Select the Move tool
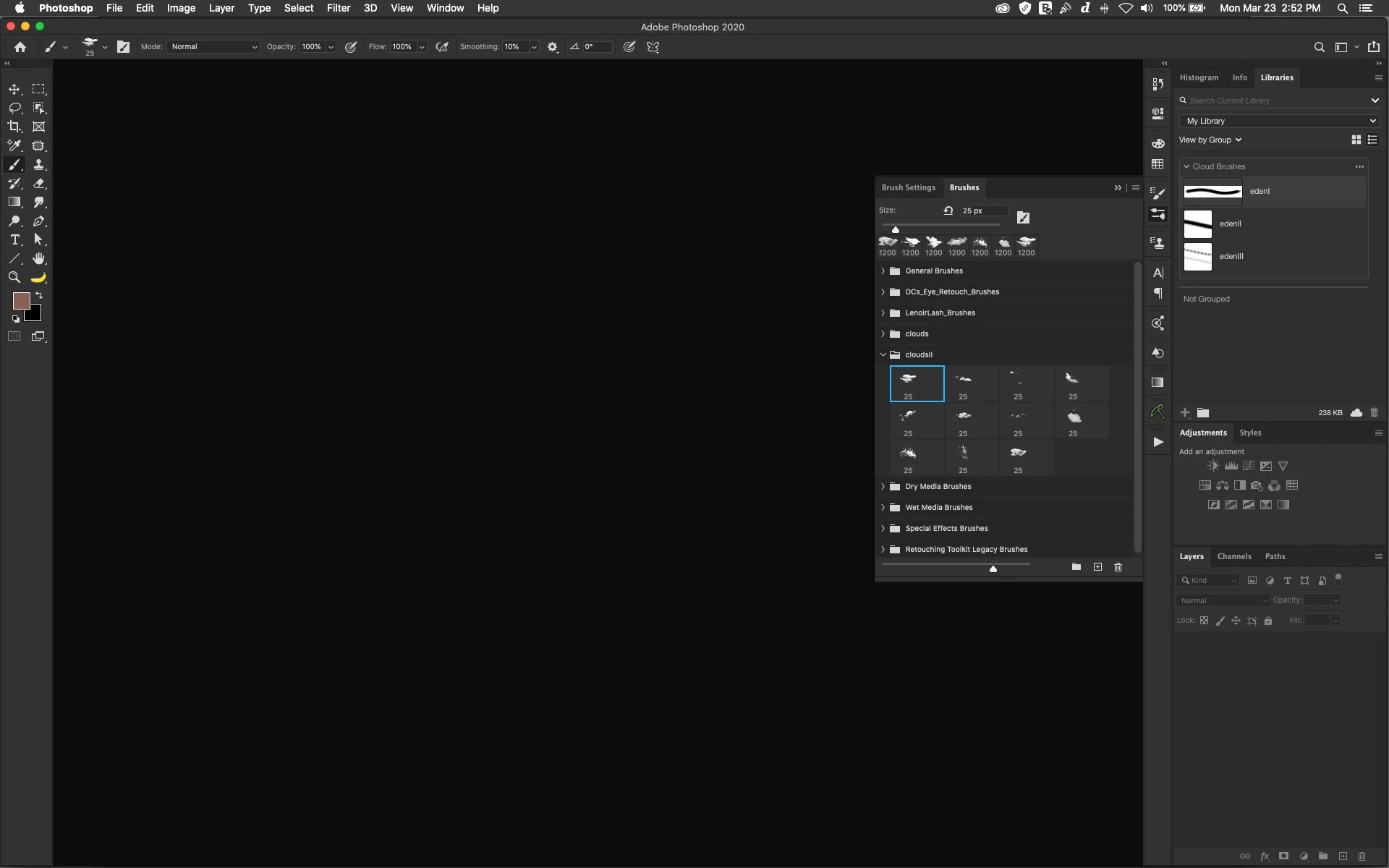1389x868 pixels. point(14,90)
